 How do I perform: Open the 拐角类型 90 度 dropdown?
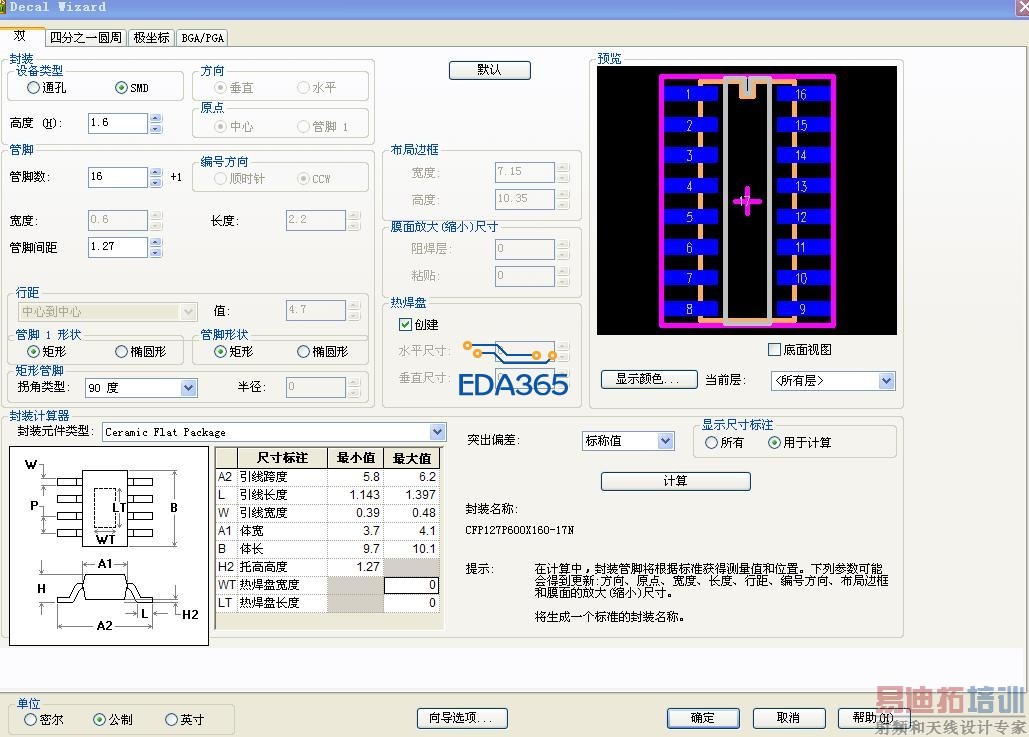point(188,388)
